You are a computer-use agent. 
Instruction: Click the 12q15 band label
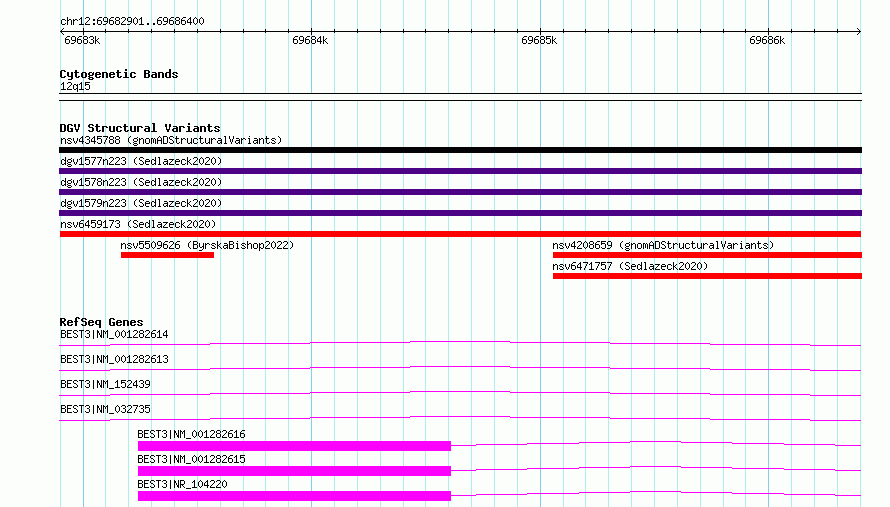75,86
